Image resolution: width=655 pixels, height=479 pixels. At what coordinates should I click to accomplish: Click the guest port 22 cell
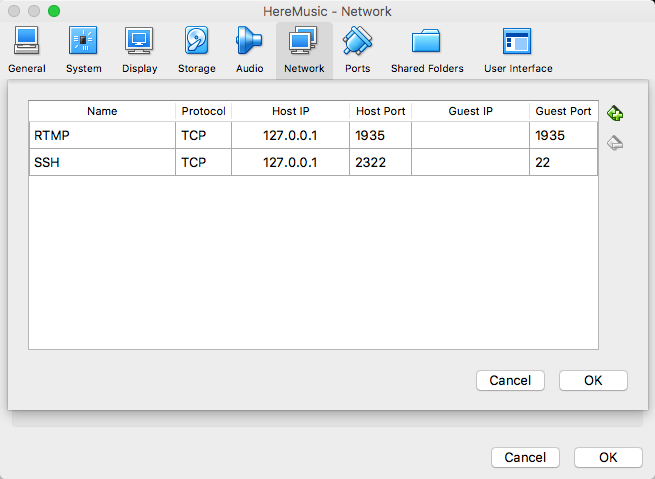[x=564, y=162]
